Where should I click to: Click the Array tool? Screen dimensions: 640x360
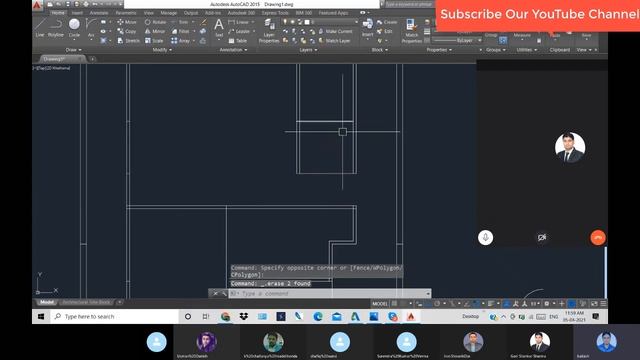[x=180, y=41]
